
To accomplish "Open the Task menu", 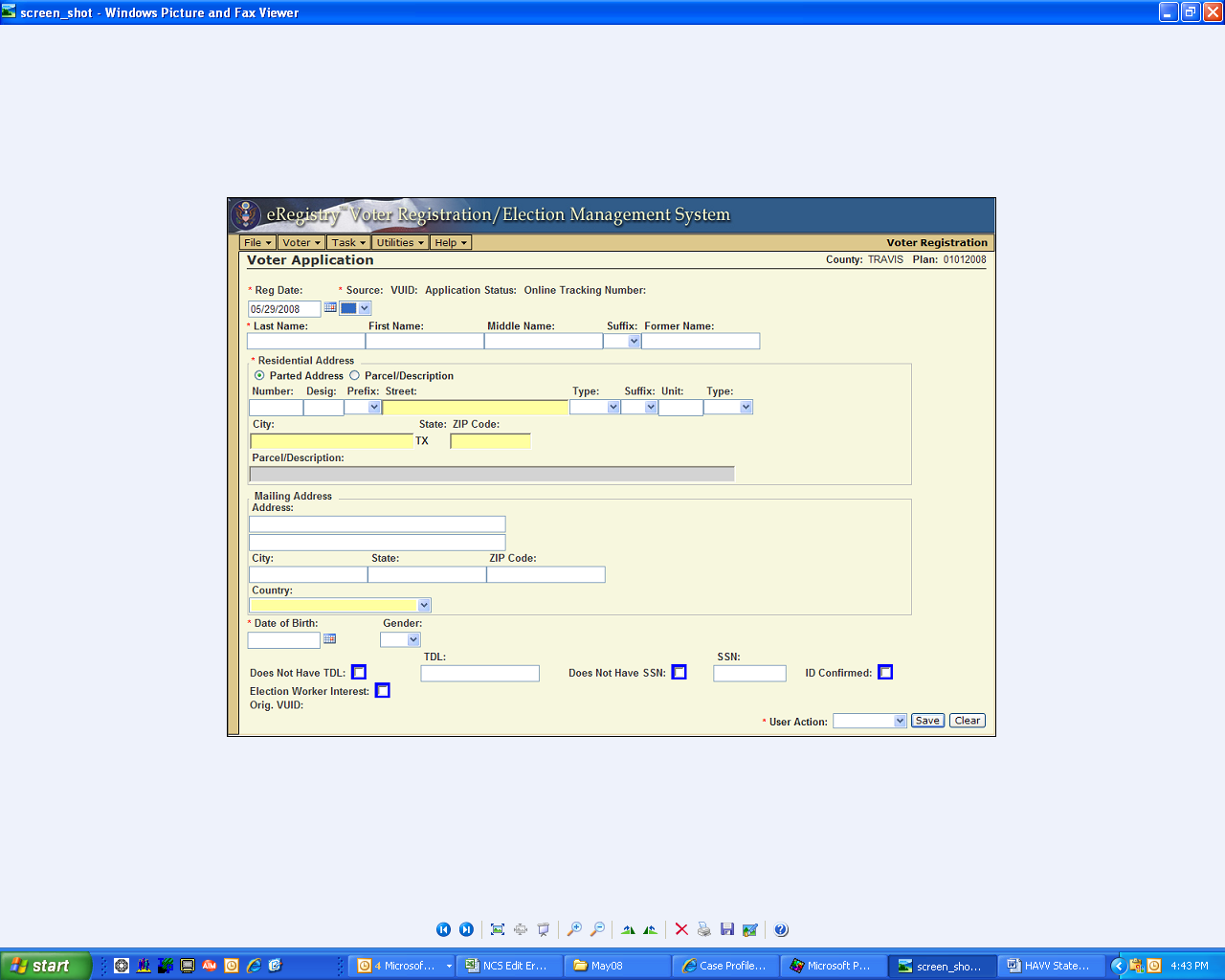I will 348,242.
